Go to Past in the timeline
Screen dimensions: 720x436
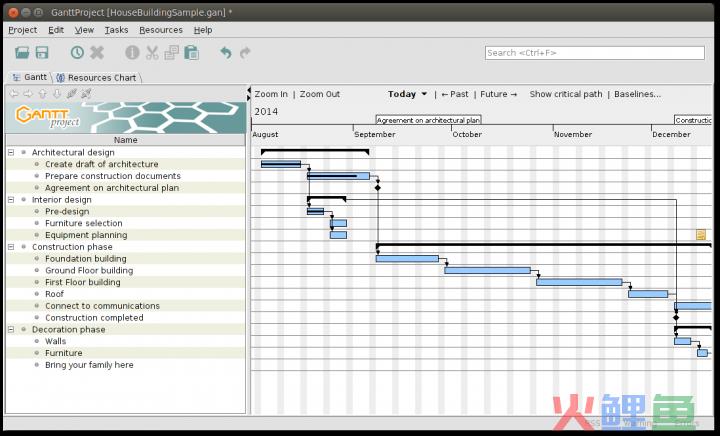click(455, 94)
